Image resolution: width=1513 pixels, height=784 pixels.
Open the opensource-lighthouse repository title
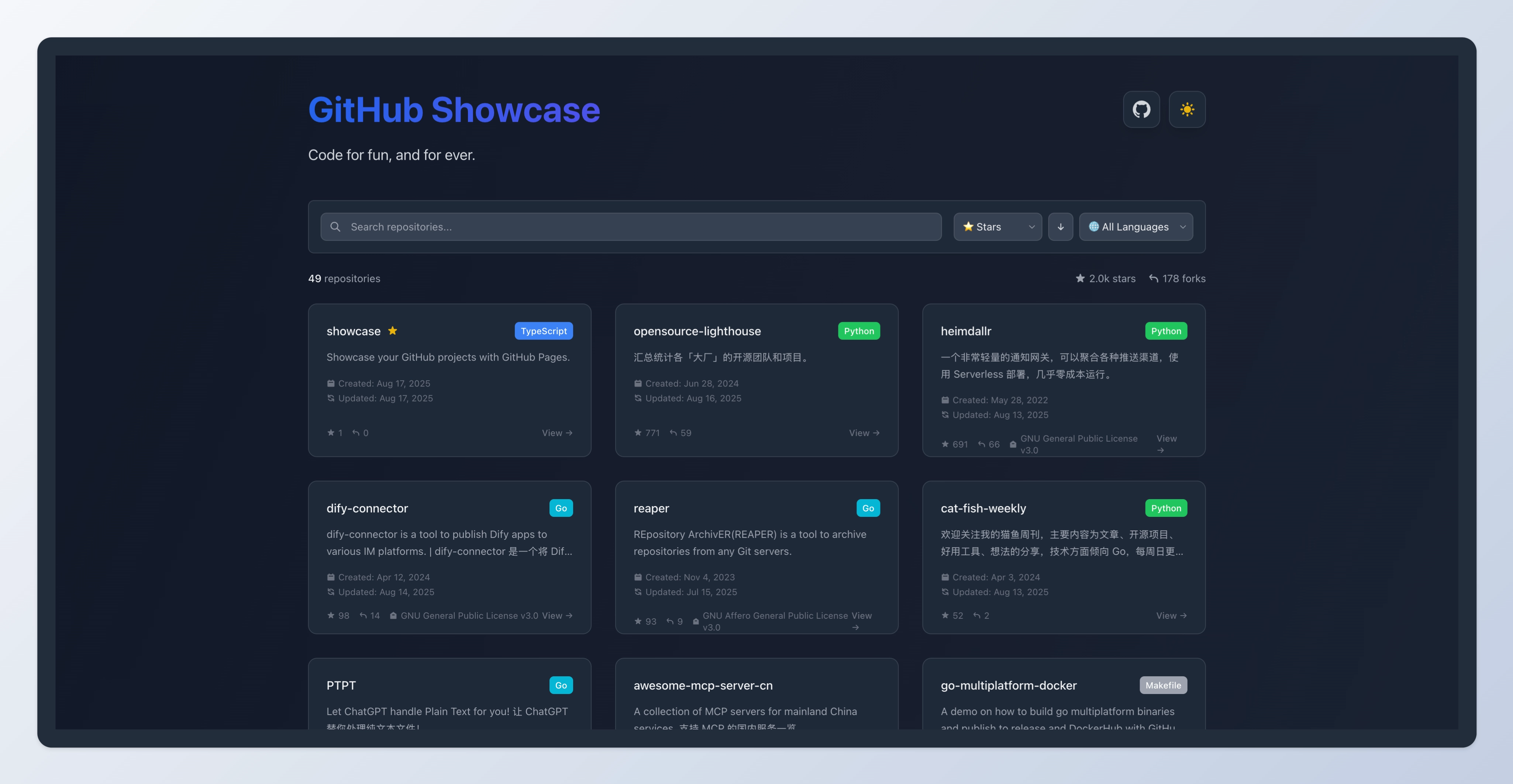[x=697, y=331]
